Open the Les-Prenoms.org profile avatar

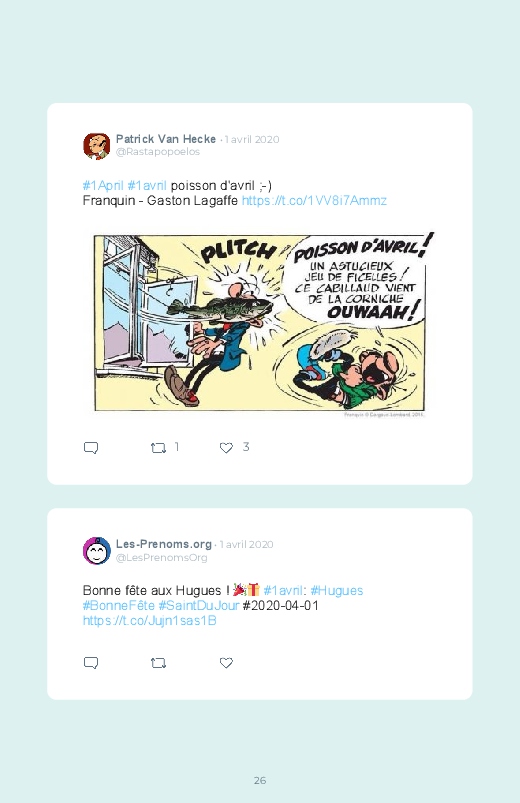pos(97,551)
